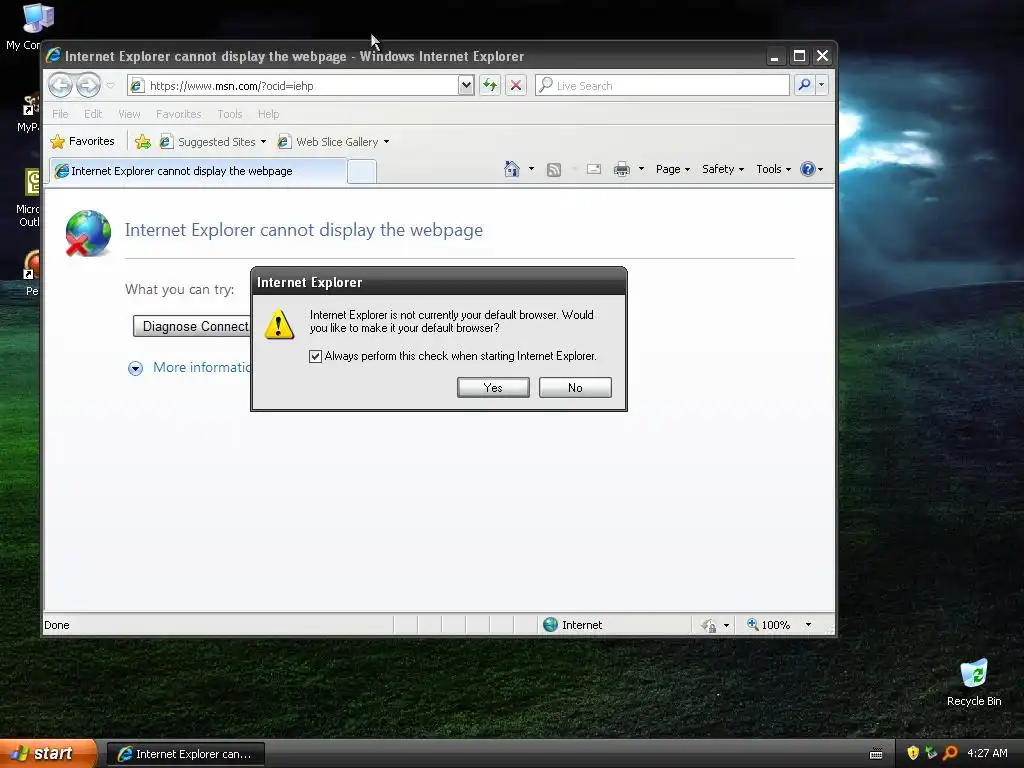This screenshot has width=1024, height=768.
Task: Click the More information link text
Action: pyautogui.click(x=202, y=367)
